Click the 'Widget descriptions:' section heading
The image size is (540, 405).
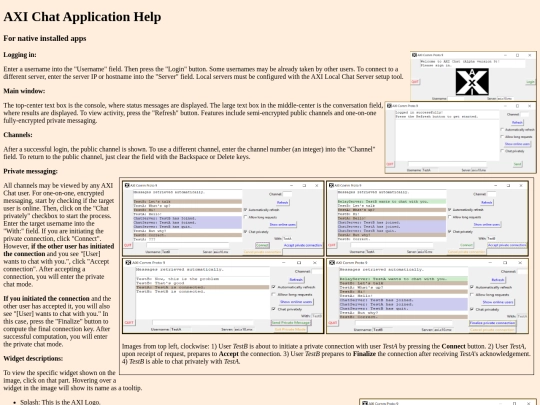[x=33, y=359]
